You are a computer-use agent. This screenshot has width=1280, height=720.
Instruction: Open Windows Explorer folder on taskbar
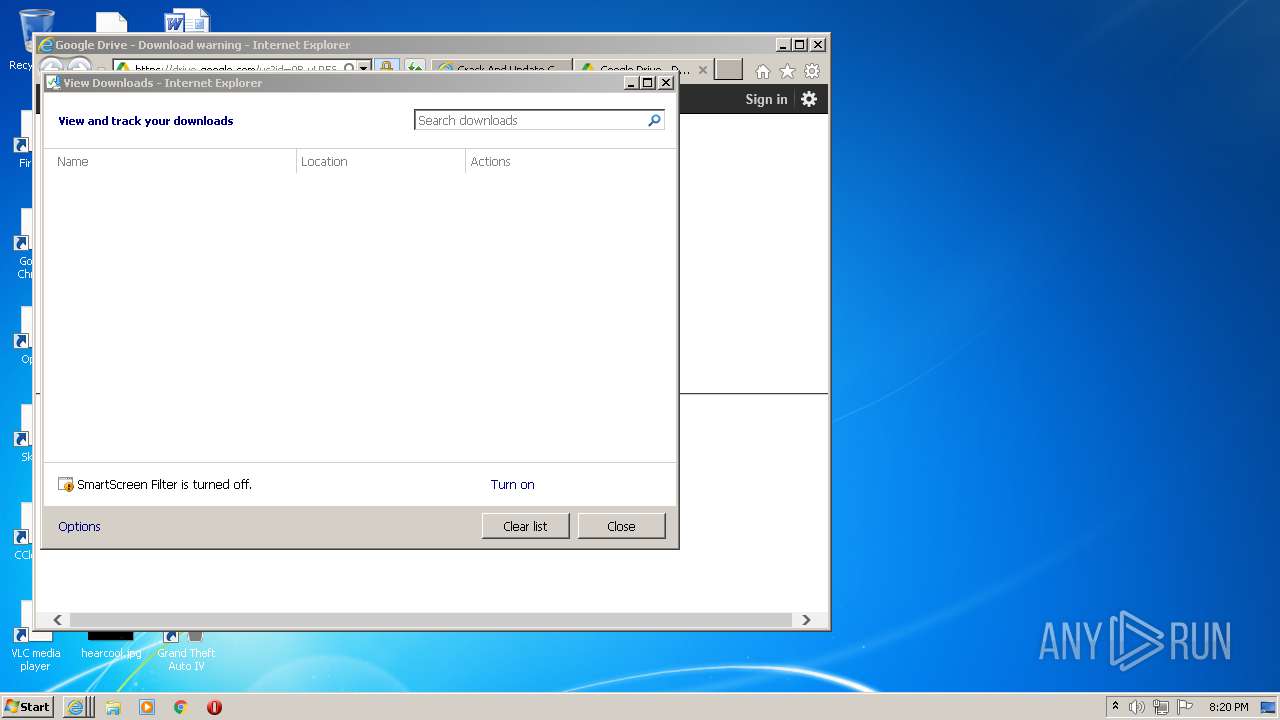click(113, 707)
